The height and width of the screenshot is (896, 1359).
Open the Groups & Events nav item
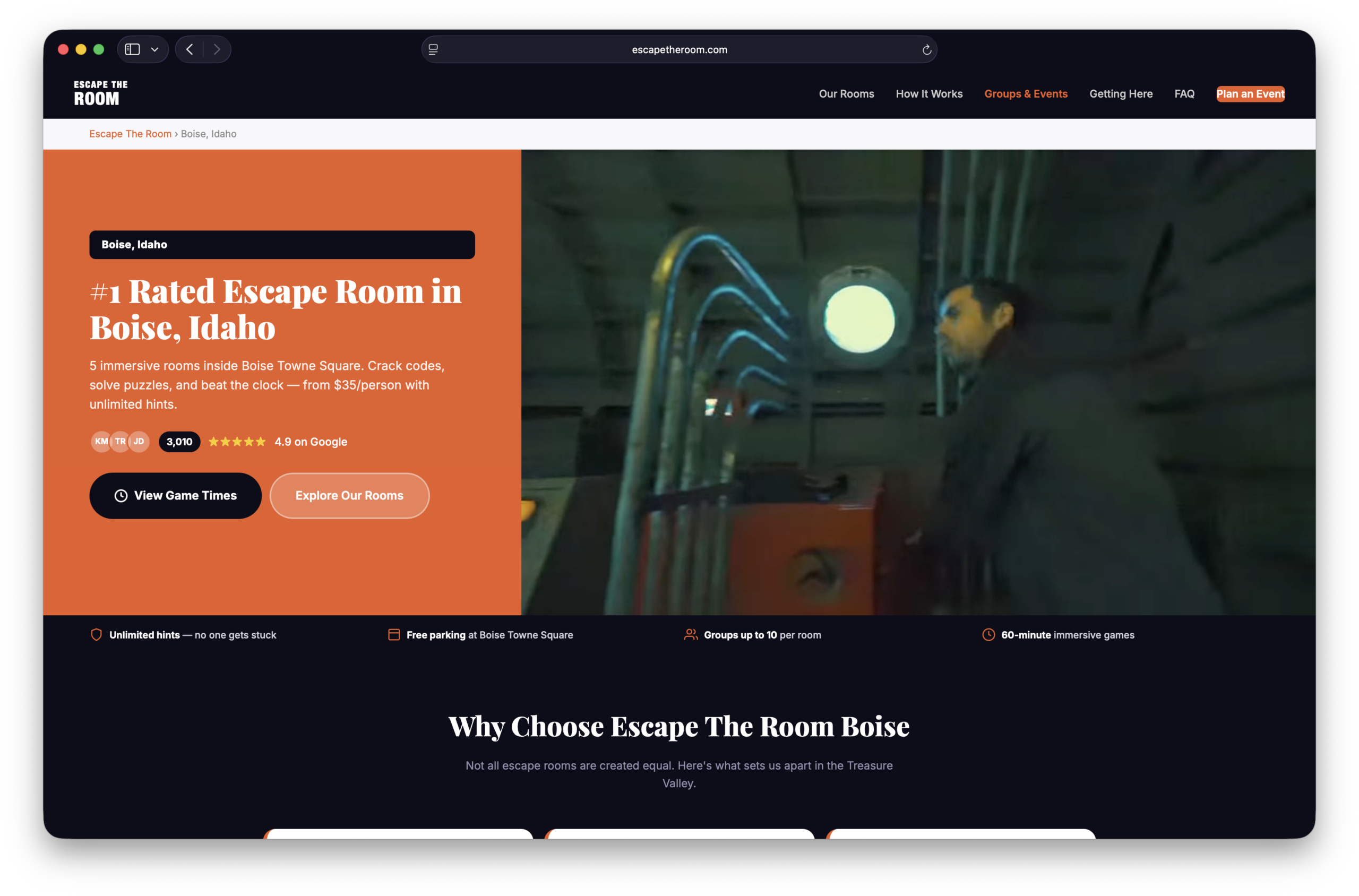pos(1025,94)
